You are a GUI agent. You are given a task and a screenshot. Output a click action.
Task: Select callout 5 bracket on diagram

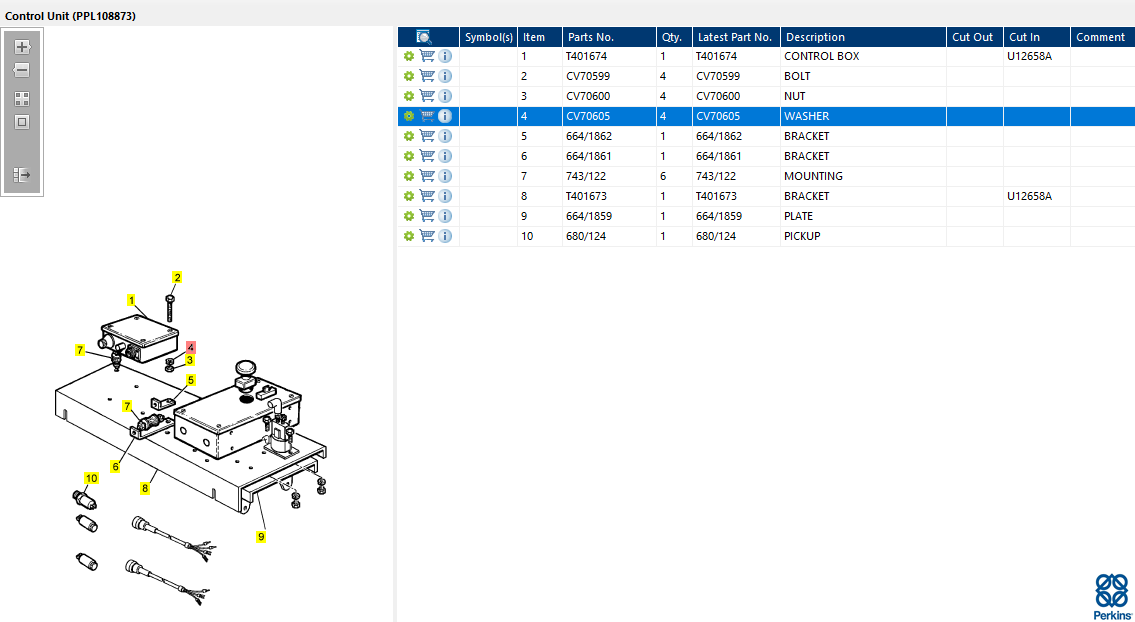pos(191,379)
